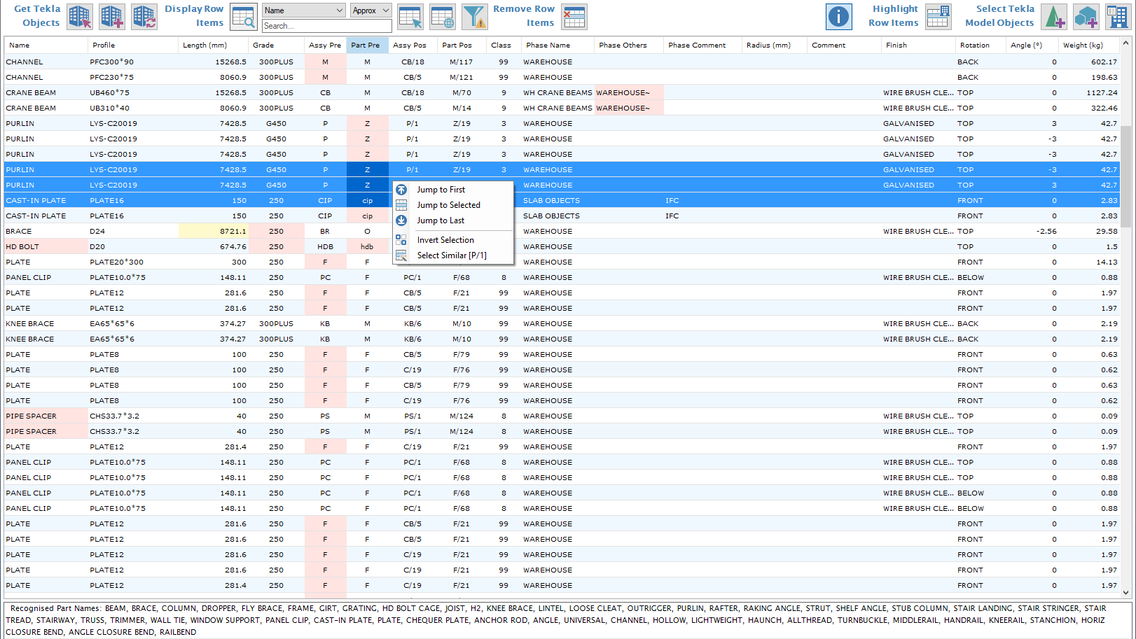The height and width of the screenshot is (639, 1136).
Task: Click the remove row items table icon
Action: coord(574,16)
